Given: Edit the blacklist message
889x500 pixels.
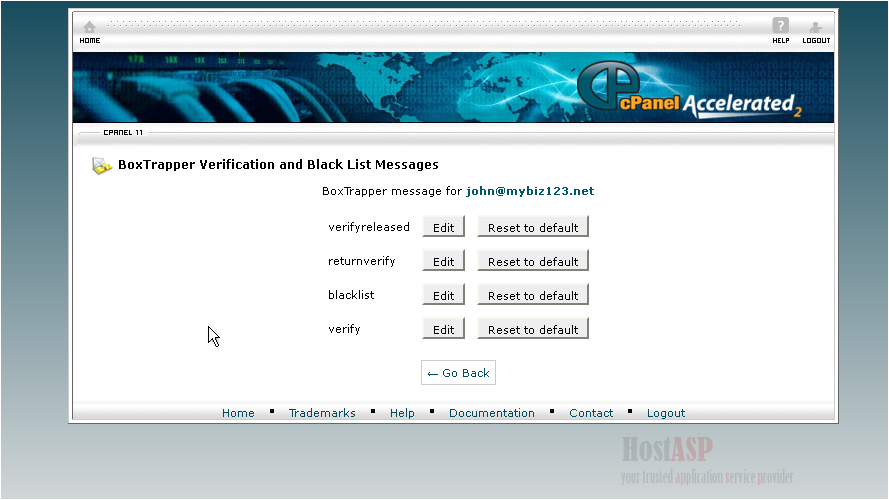Looking at the screenshot, I should click(444, 296).
